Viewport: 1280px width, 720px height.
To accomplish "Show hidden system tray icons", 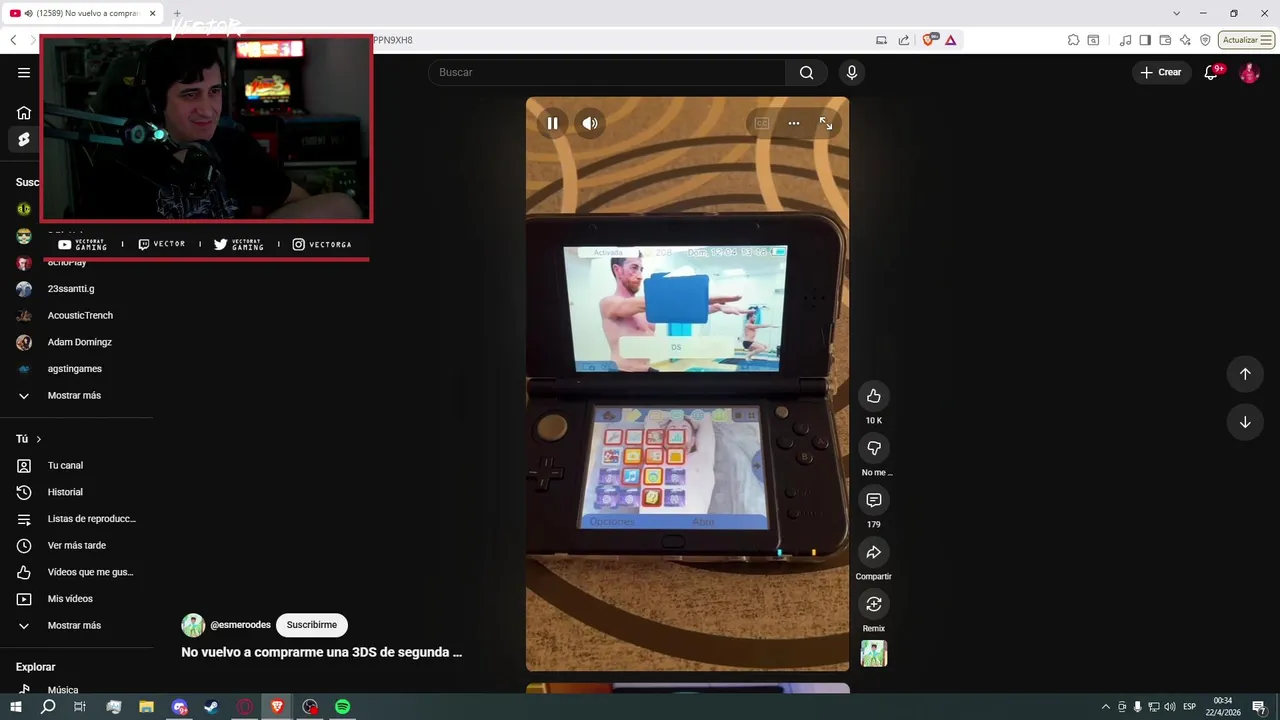I will point(1106,707).
